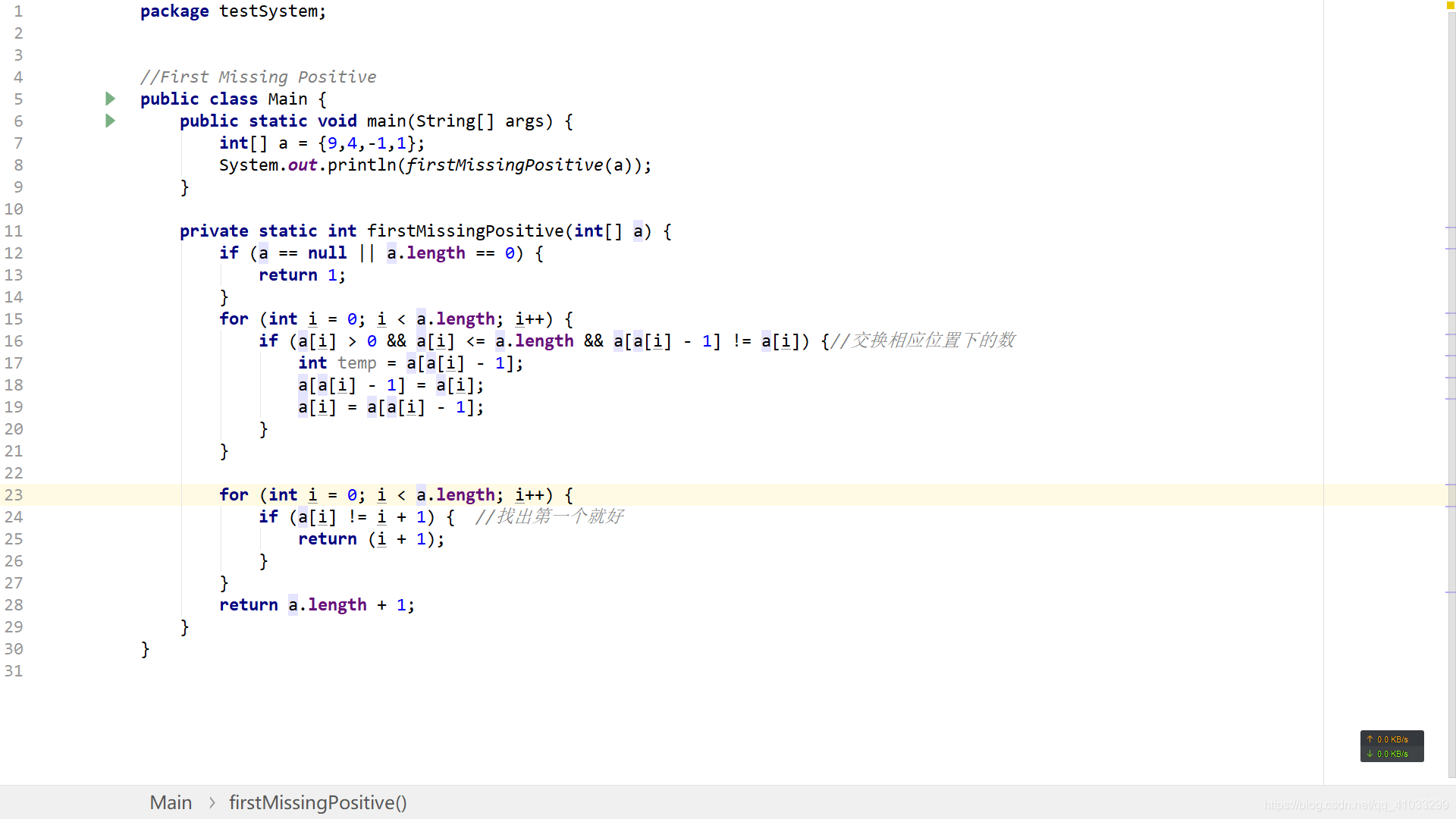Run the Main class via gutter arrow
The image size is (1456, 819).
click(110, 99)
